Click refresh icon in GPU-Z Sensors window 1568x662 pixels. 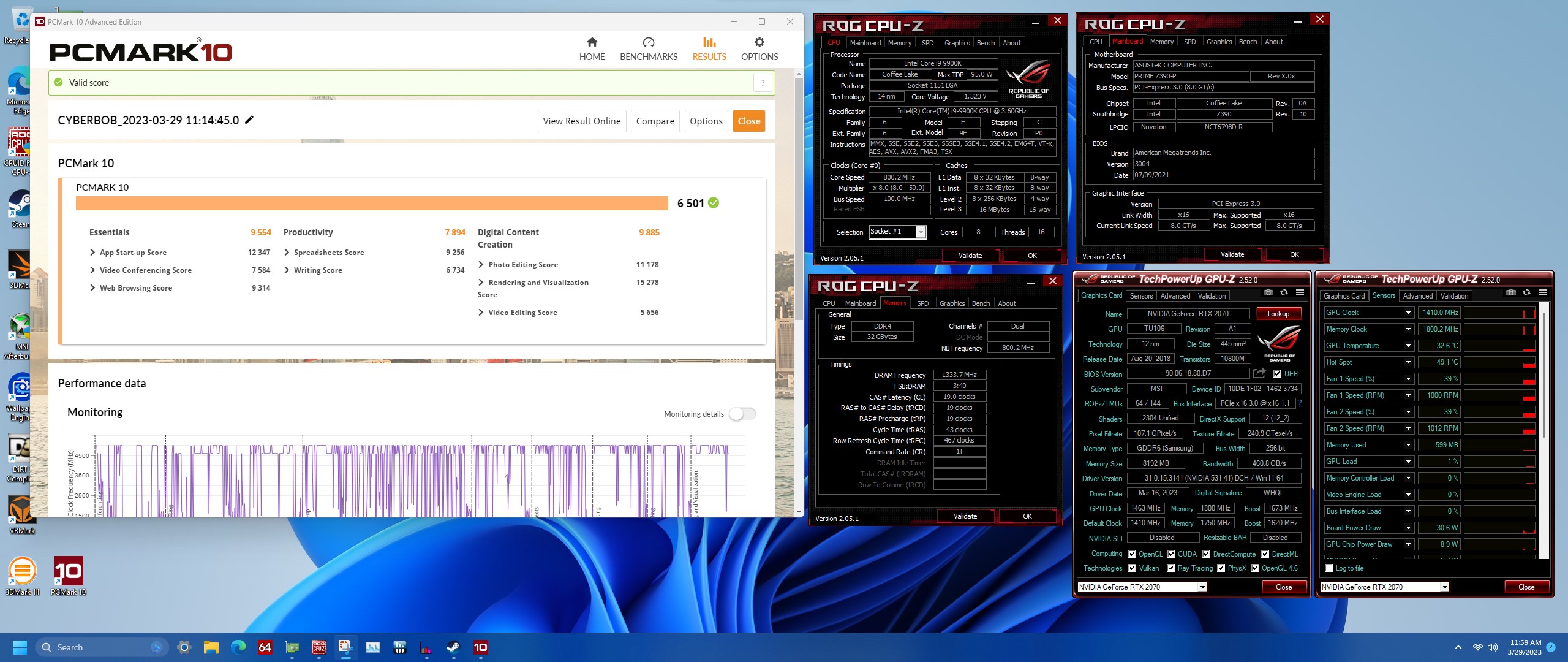point(1526,293)
